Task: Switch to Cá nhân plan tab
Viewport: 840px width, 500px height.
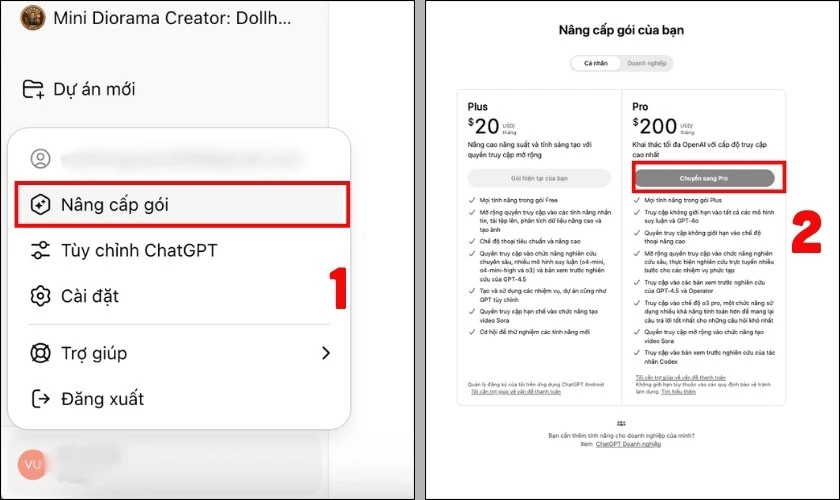Action: click(x=596, y=63)
